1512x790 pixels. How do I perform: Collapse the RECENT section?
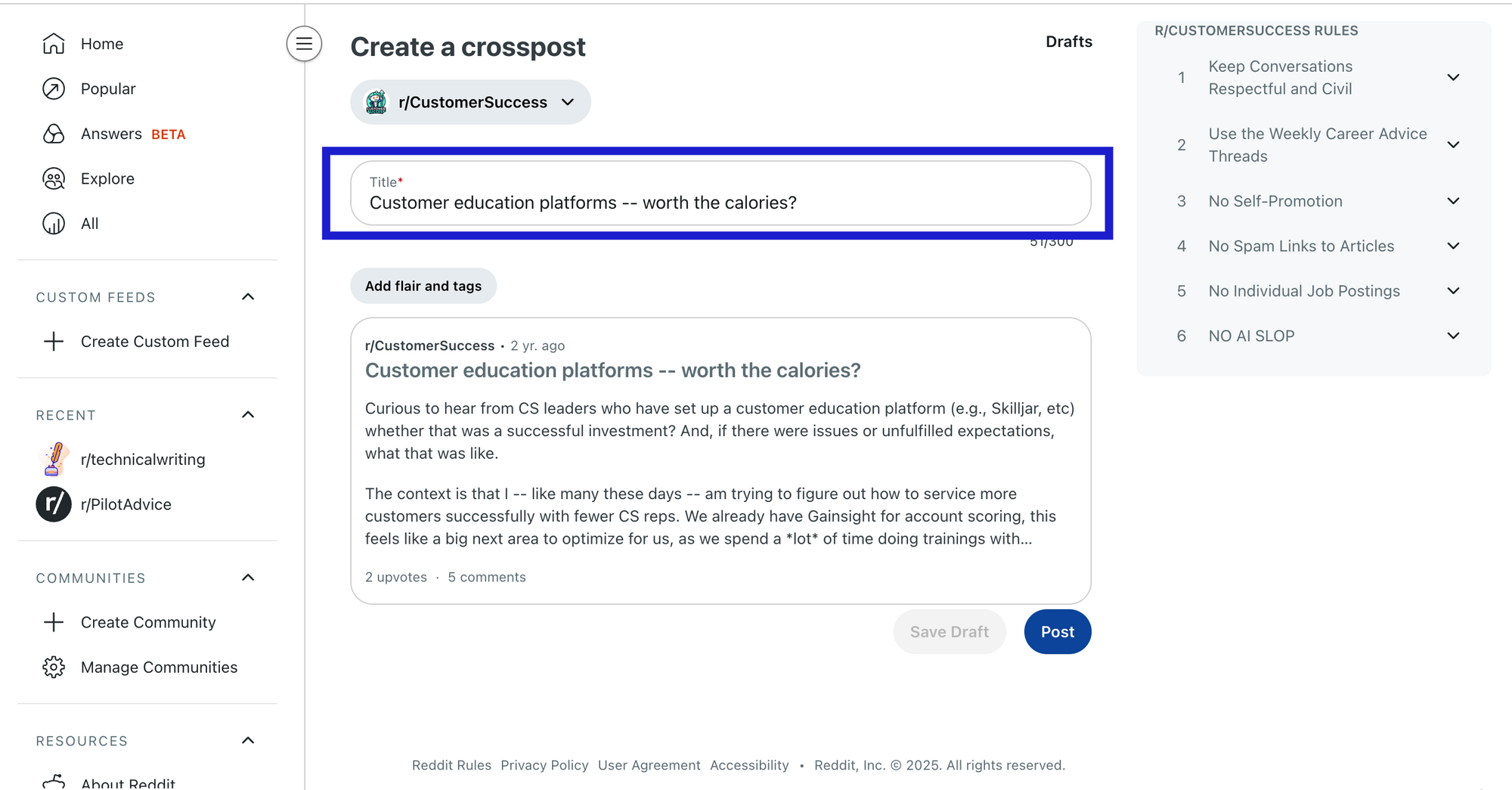248,414
